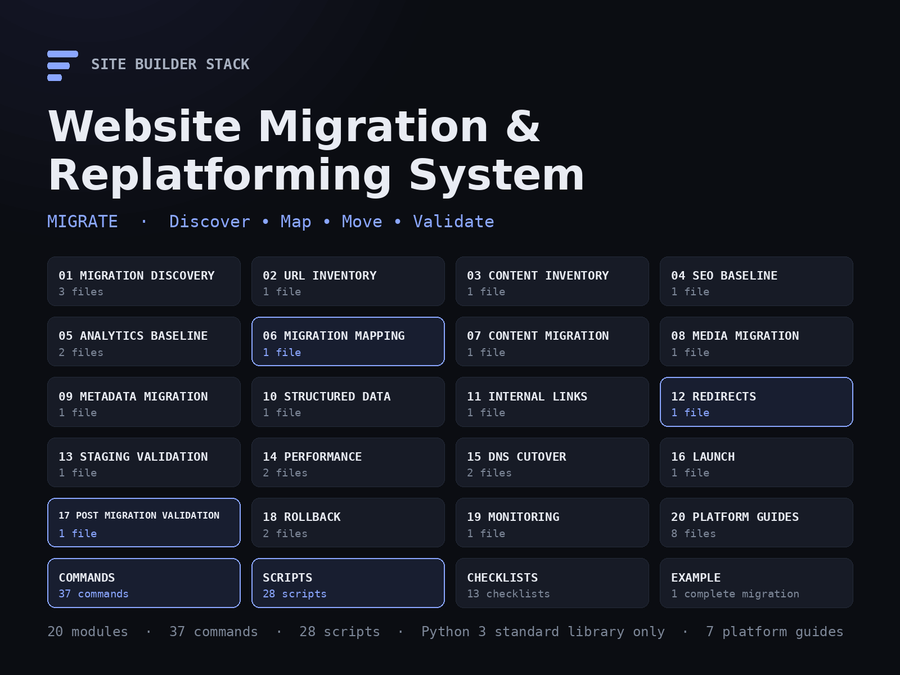Open the 05 Analytics Baseline card
The height and width of the screenshot is (675, 900).
tap(143, 342)
